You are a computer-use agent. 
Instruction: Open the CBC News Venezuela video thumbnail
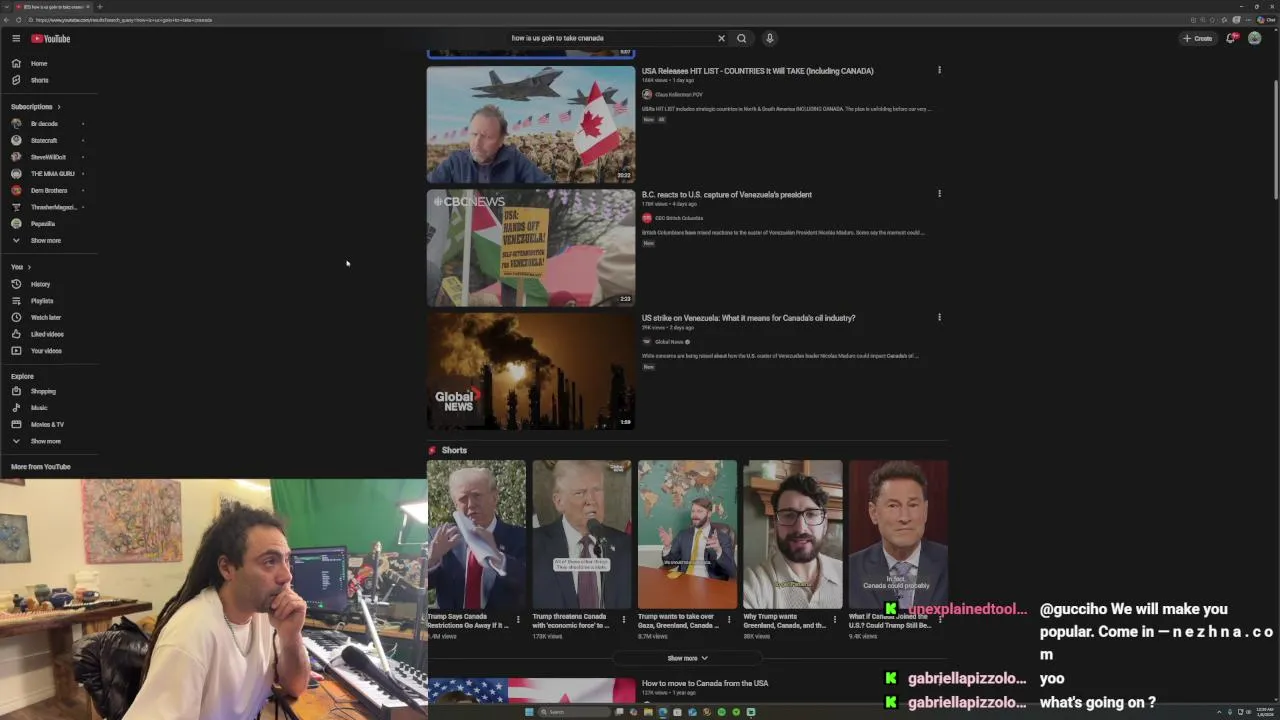(x=531, y=248)
